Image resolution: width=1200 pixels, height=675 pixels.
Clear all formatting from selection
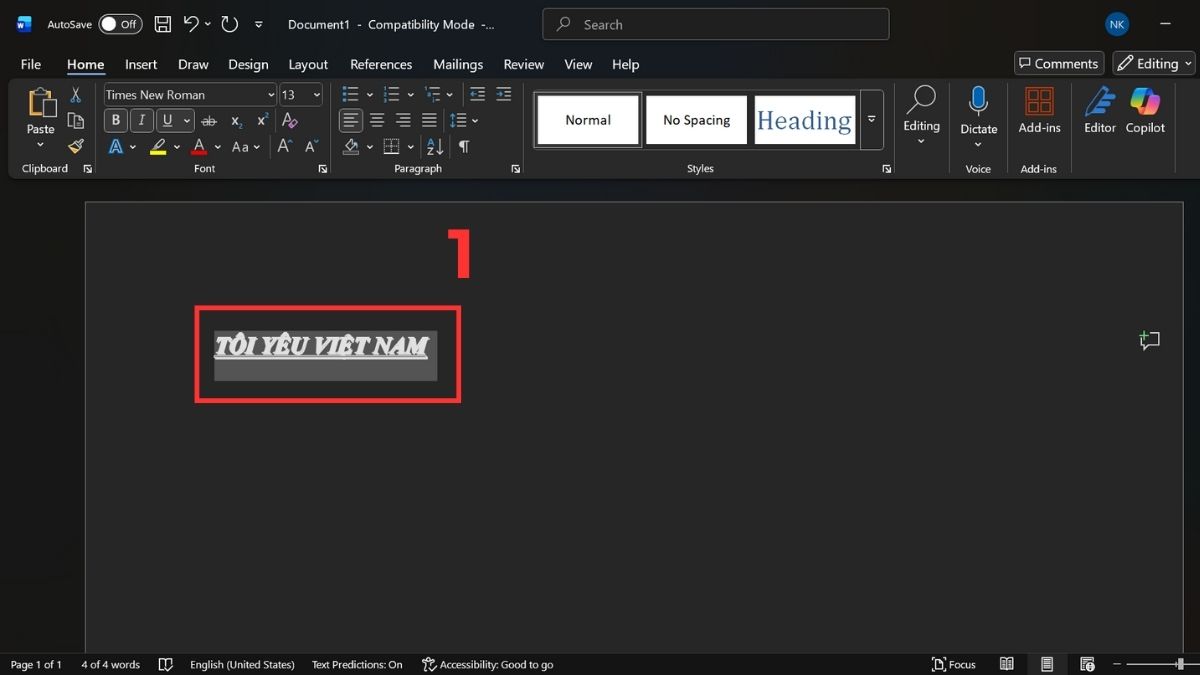click(290, 120)
